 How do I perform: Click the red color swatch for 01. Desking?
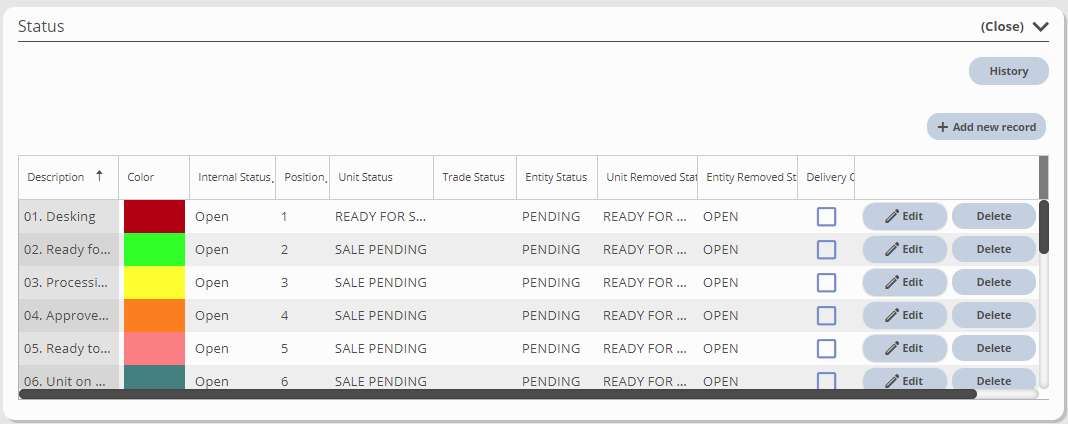[154, 216]
